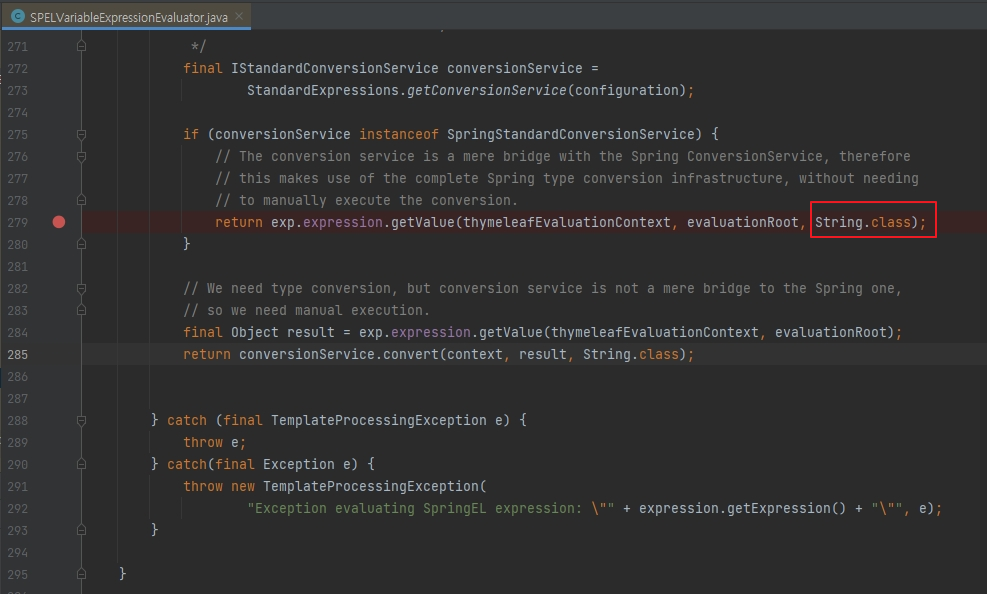Click line number 273 in the gutter

tap(18, 91)
